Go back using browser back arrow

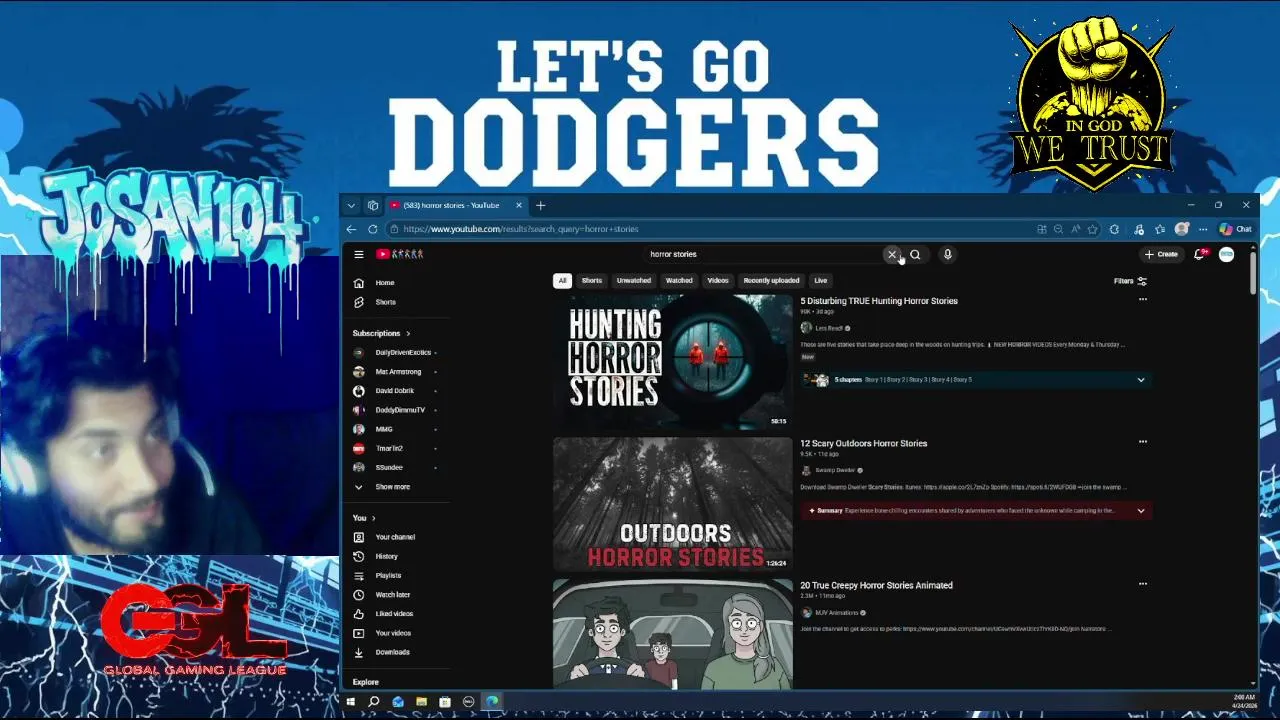click(351, 229)
